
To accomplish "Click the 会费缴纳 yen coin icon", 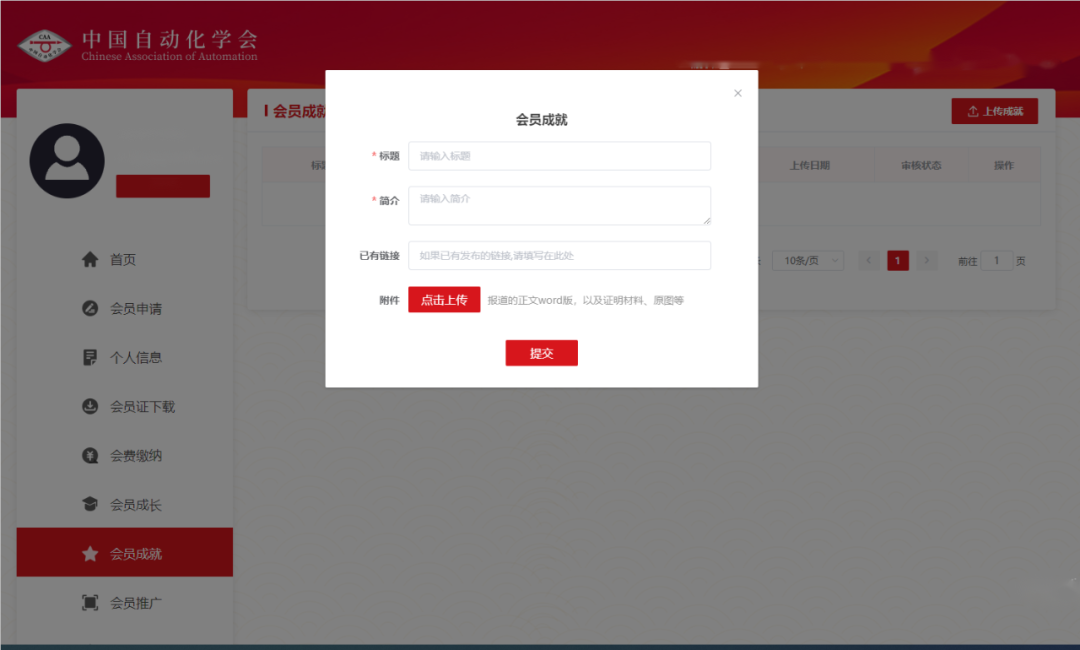I will coord(90,456).
